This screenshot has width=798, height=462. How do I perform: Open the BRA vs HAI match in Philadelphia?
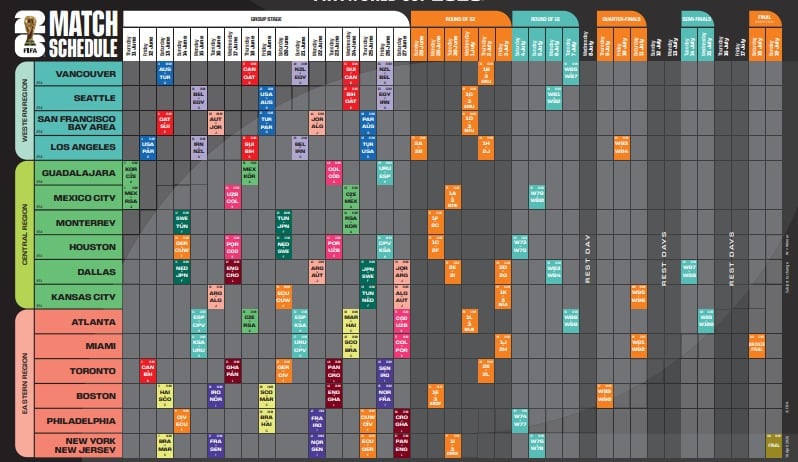click(x=266, y=421)
